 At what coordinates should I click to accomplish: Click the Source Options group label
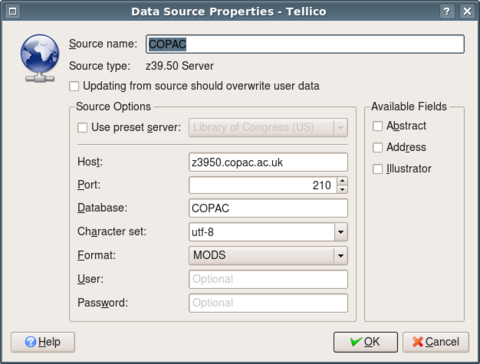[113, 107]
